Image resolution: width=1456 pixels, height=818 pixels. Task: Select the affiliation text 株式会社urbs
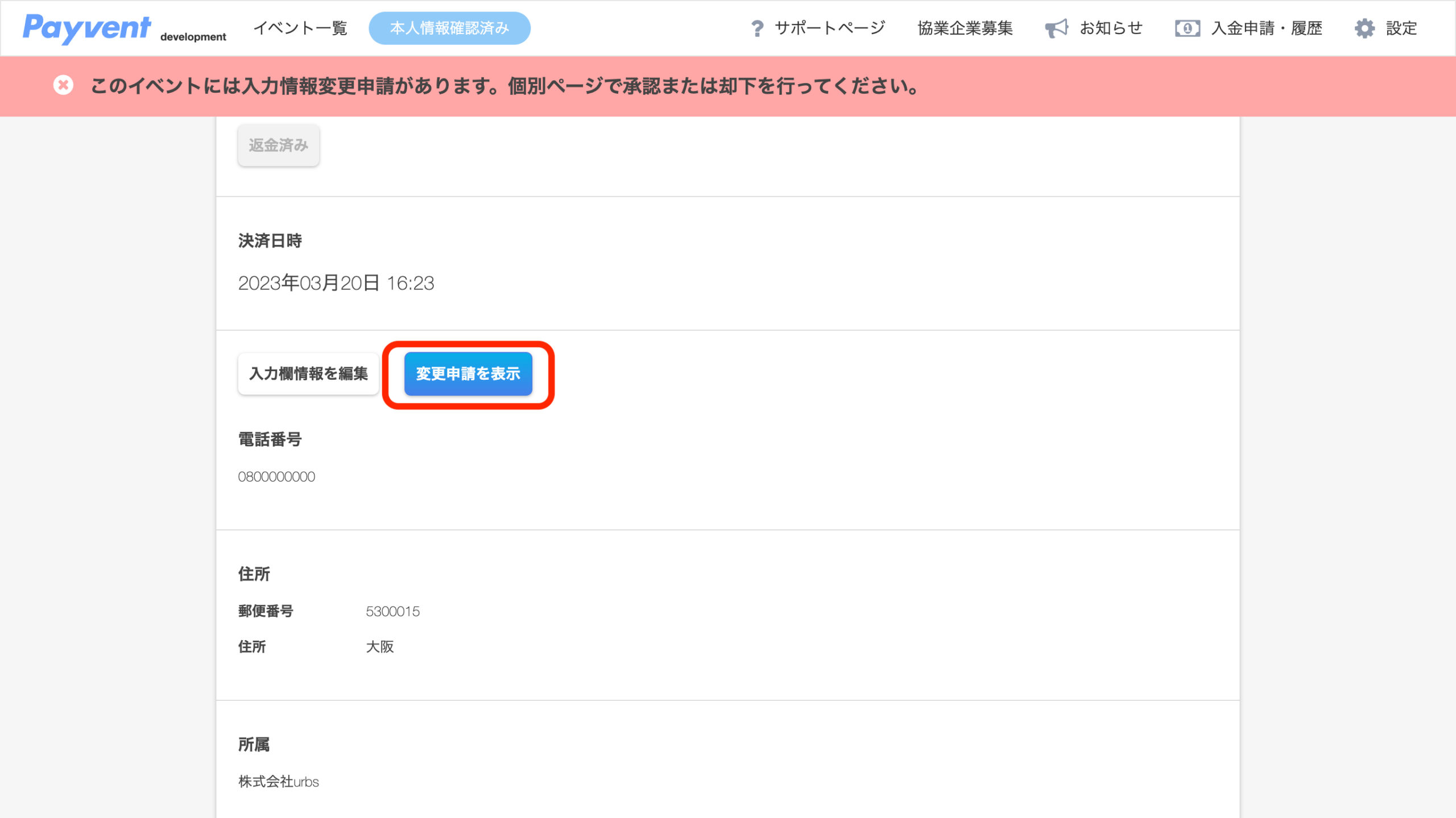click(x=278, y=782)
